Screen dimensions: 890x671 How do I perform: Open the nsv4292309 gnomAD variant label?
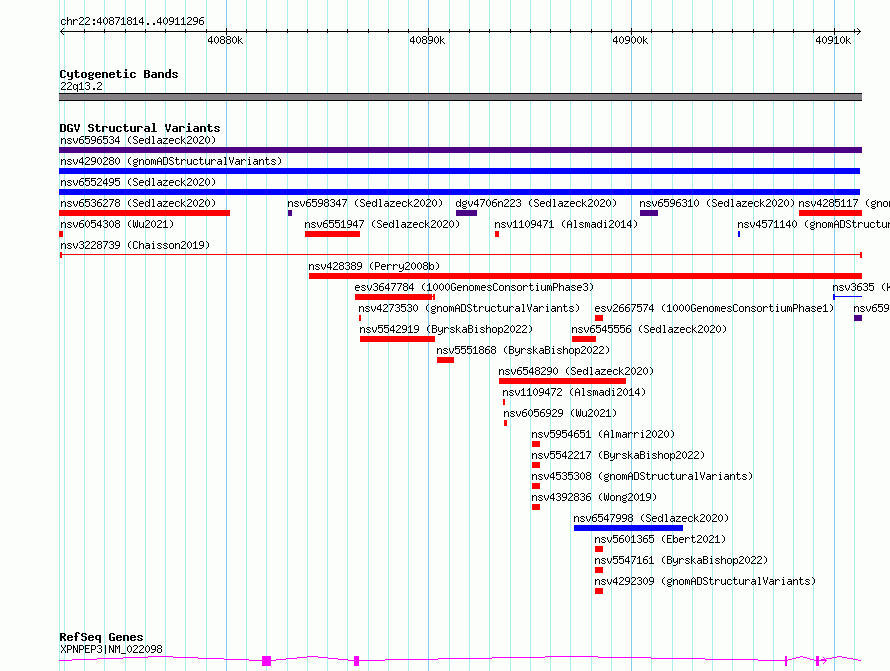point(705,581)
